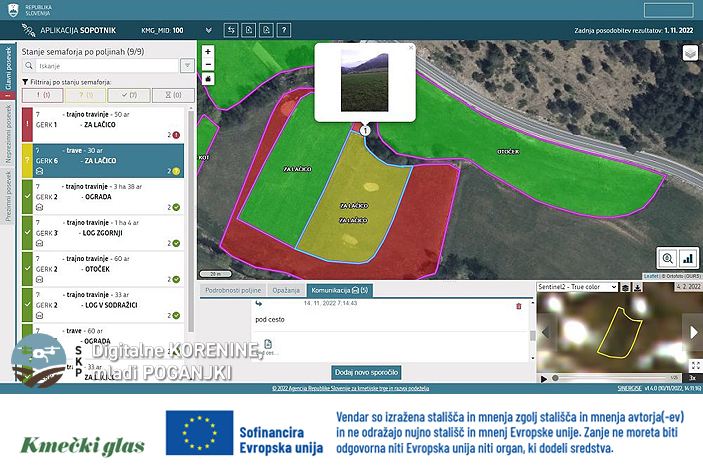This screenshot has width=703, height=468.
Task: Click the parcel list vertical scrollbar
Action: [x=191, y=220]
